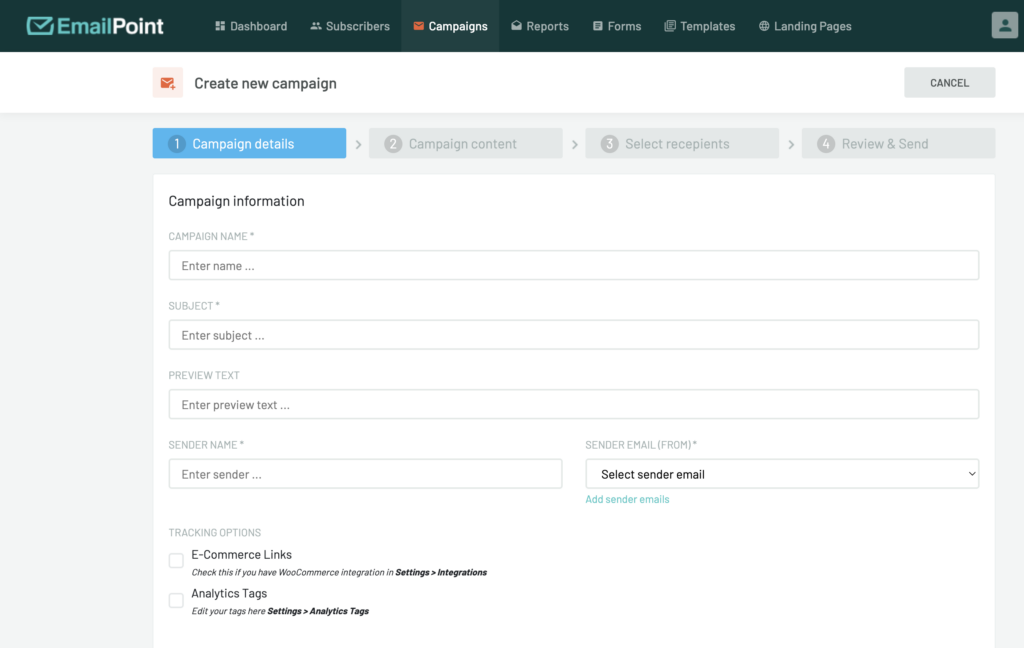Click the Landing Pages globe icon

764,26
